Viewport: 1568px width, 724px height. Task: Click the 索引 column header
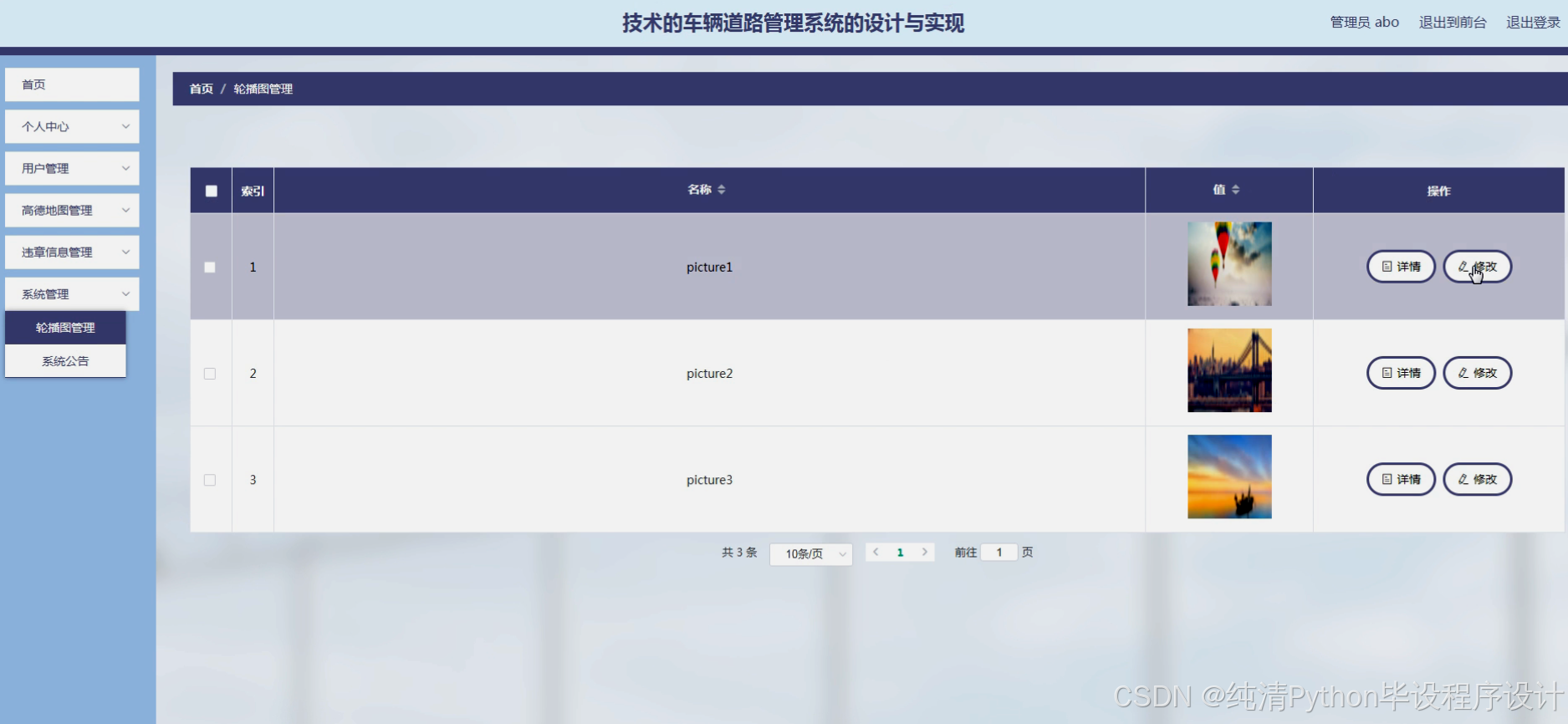coord(253,191)
